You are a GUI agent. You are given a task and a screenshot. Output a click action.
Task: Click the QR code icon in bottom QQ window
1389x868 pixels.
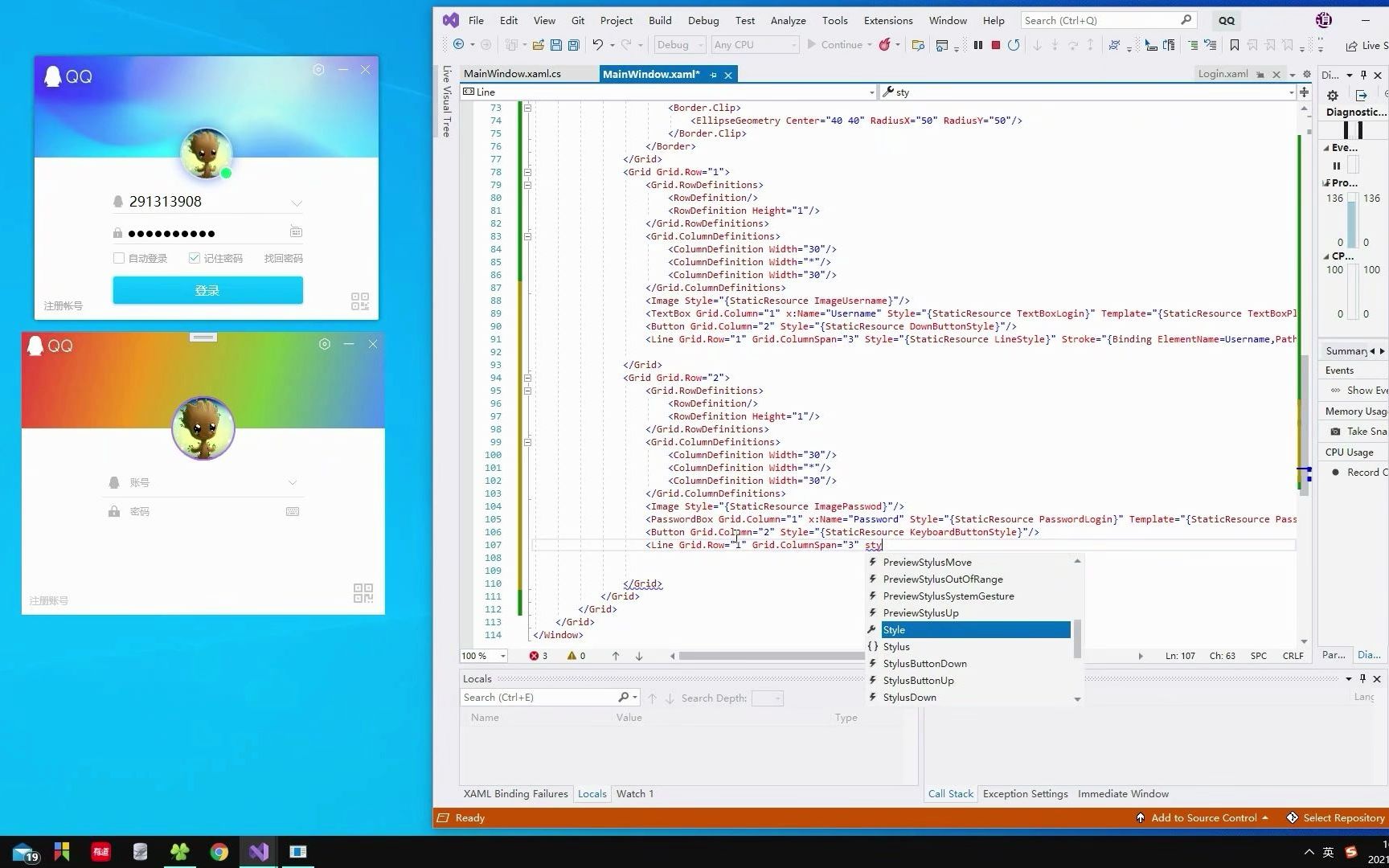pyautogui.click(x=363, y=593)
